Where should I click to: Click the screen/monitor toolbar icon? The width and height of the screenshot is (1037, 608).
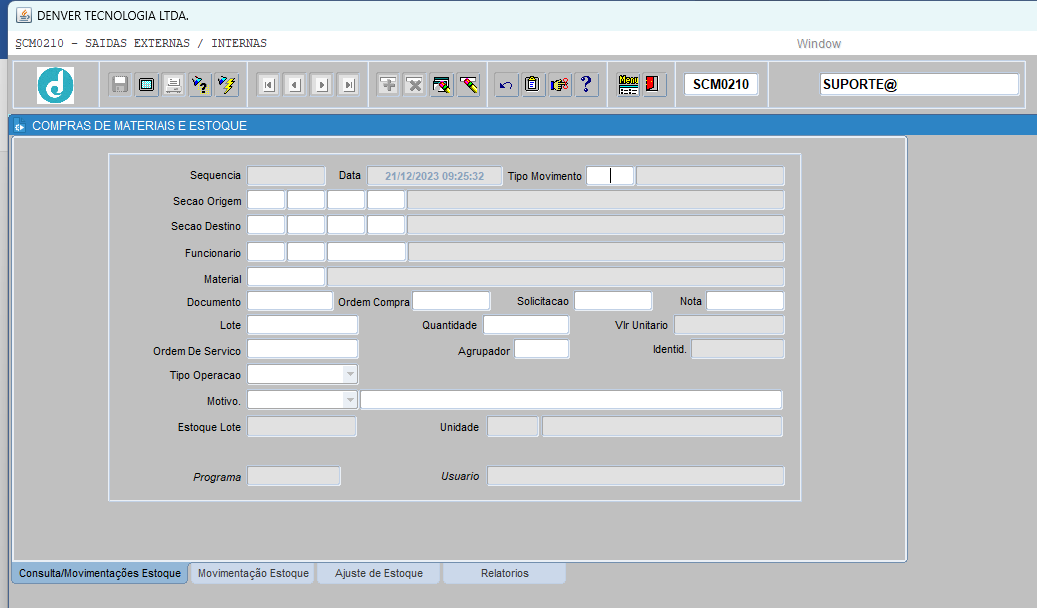147,85
